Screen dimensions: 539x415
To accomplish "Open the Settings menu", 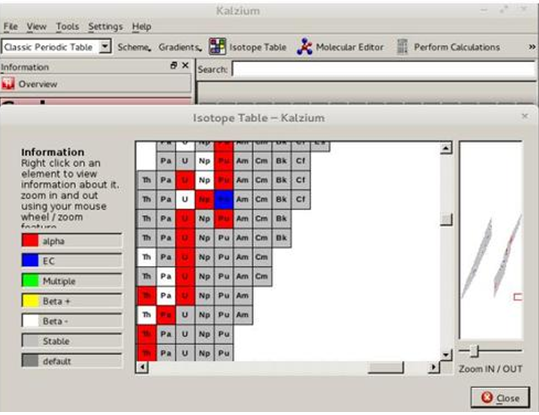I will coord(105,26).
